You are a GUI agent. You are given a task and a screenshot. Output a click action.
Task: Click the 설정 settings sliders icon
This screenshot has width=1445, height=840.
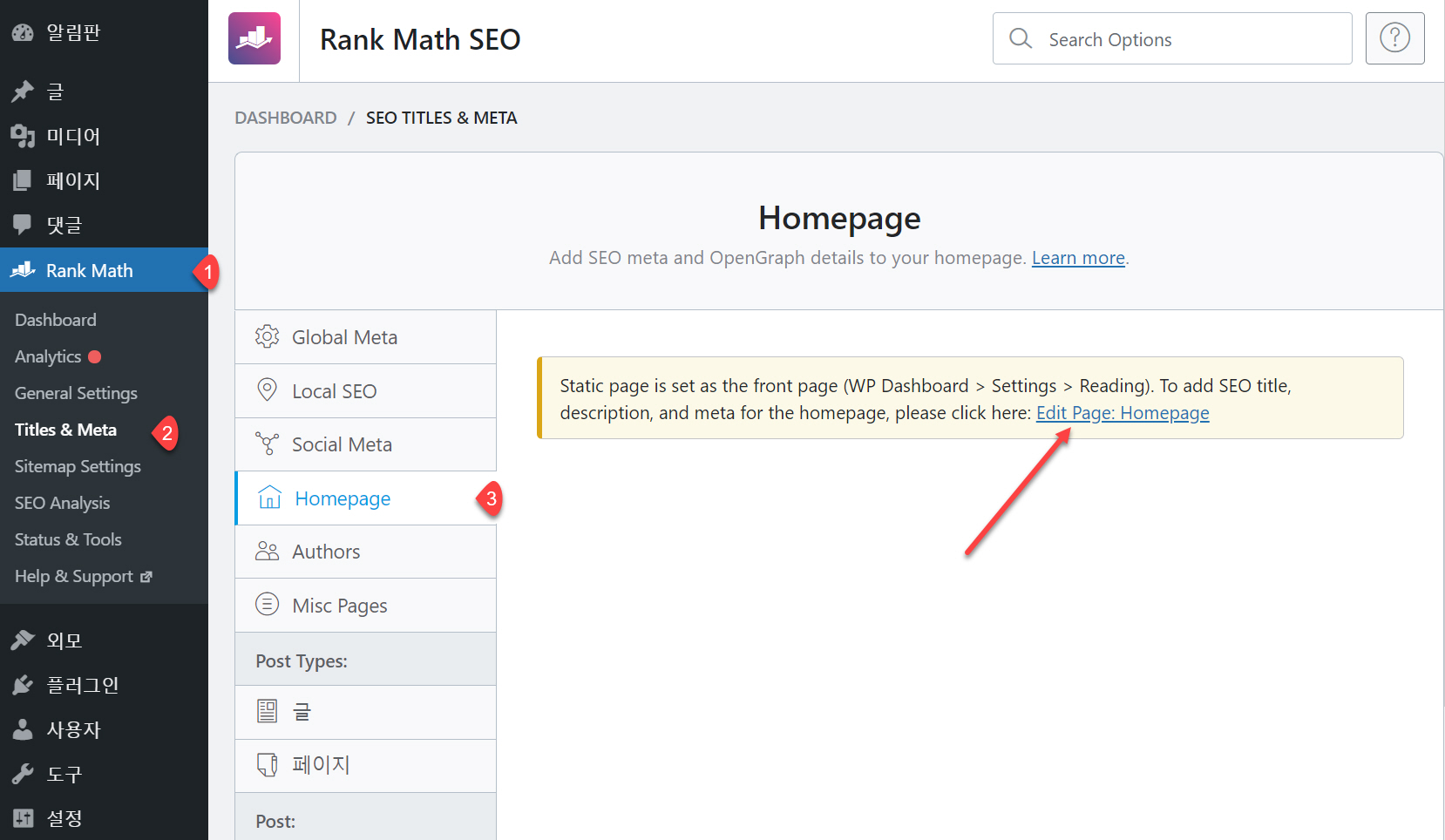pos(23,818)
